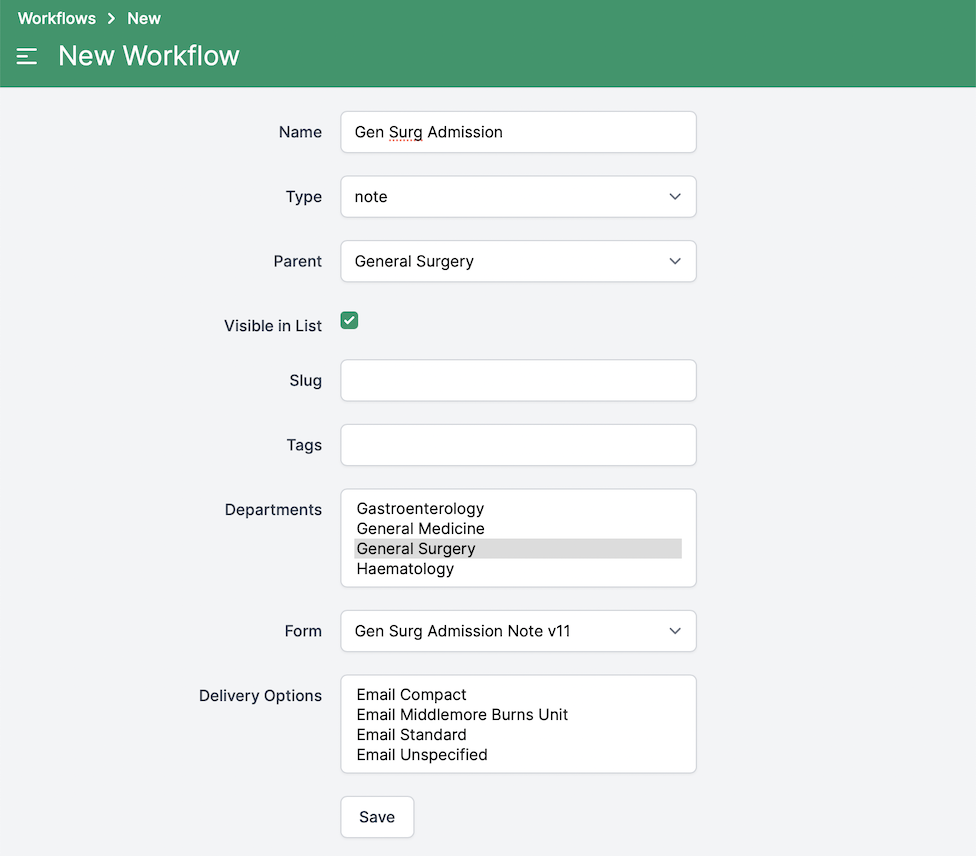The height and width of the screenshot is (856, 976).
Task: Focus the Tags input field
Action: click(x=518, y=445)
